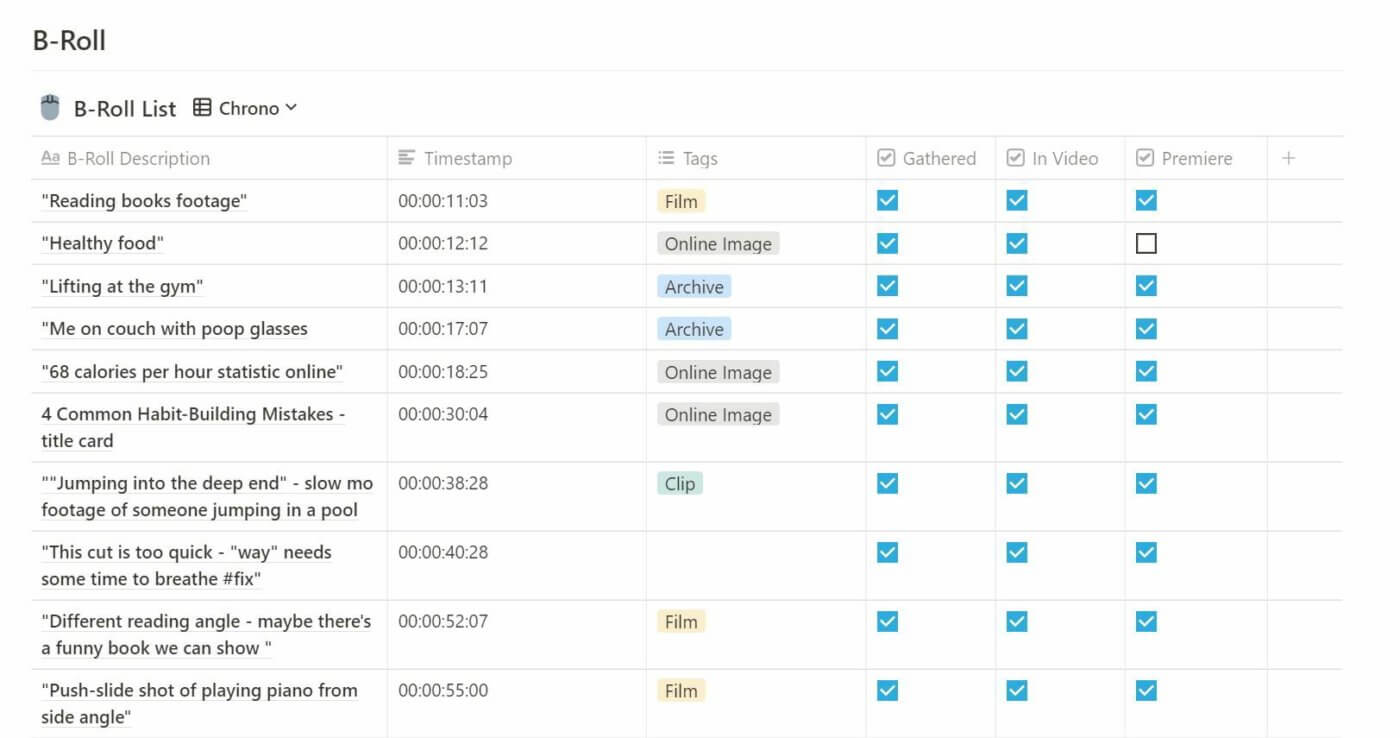Open the Tags cell for the 00:00:40:28 row
Viewport: 1400px width, 738px height.
(x=756, y=566)
